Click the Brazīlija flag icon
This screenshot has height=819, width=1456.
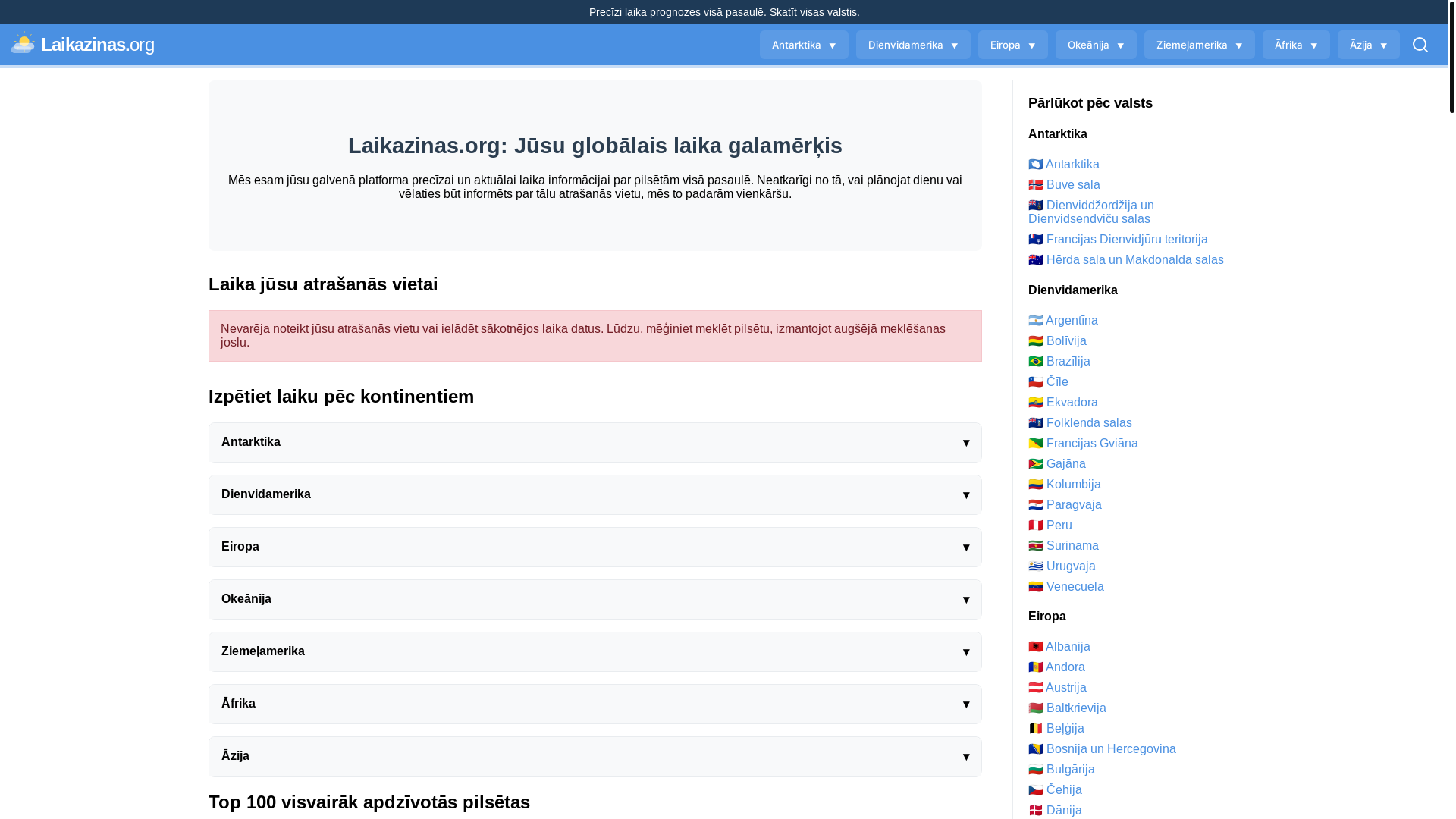(1035, 362)
